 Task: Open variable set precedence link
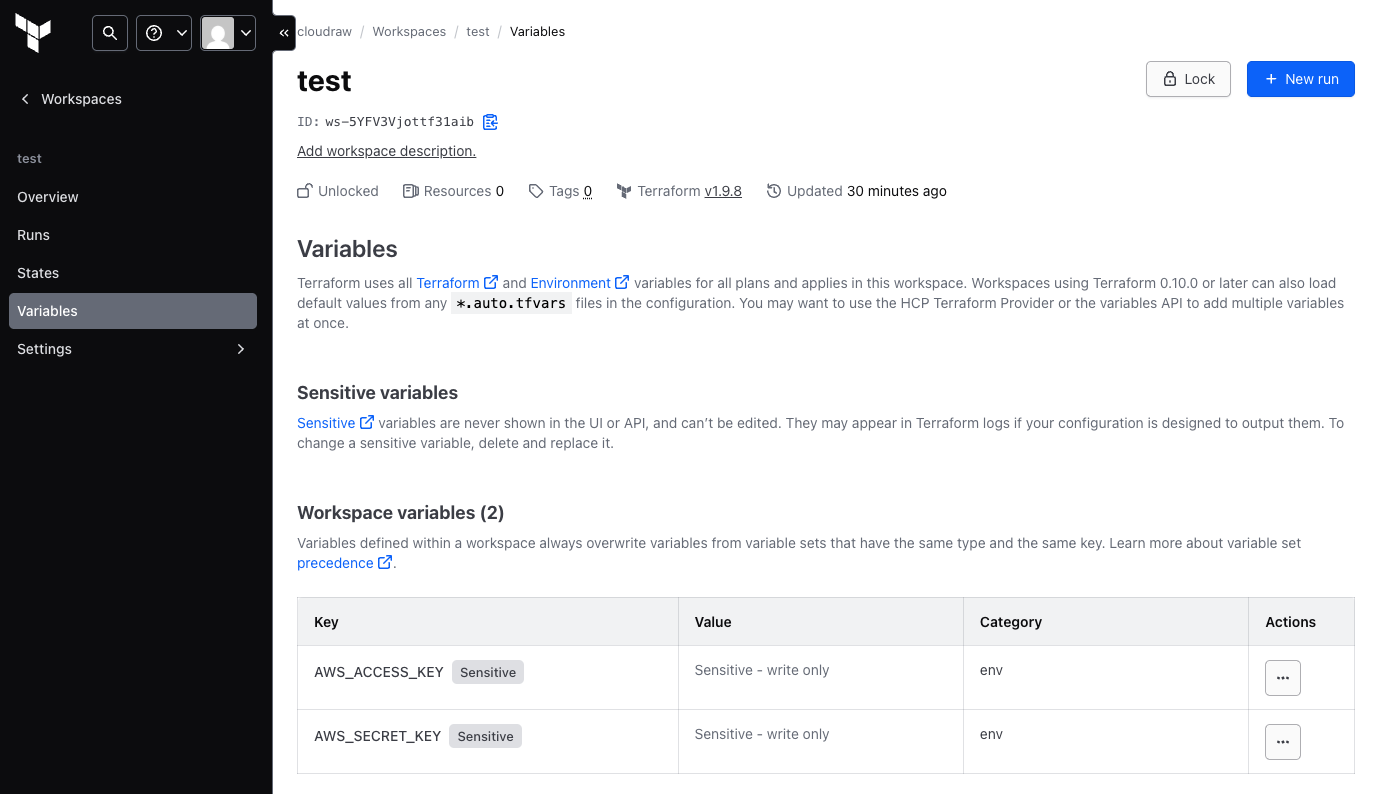[x=344, y=563]
